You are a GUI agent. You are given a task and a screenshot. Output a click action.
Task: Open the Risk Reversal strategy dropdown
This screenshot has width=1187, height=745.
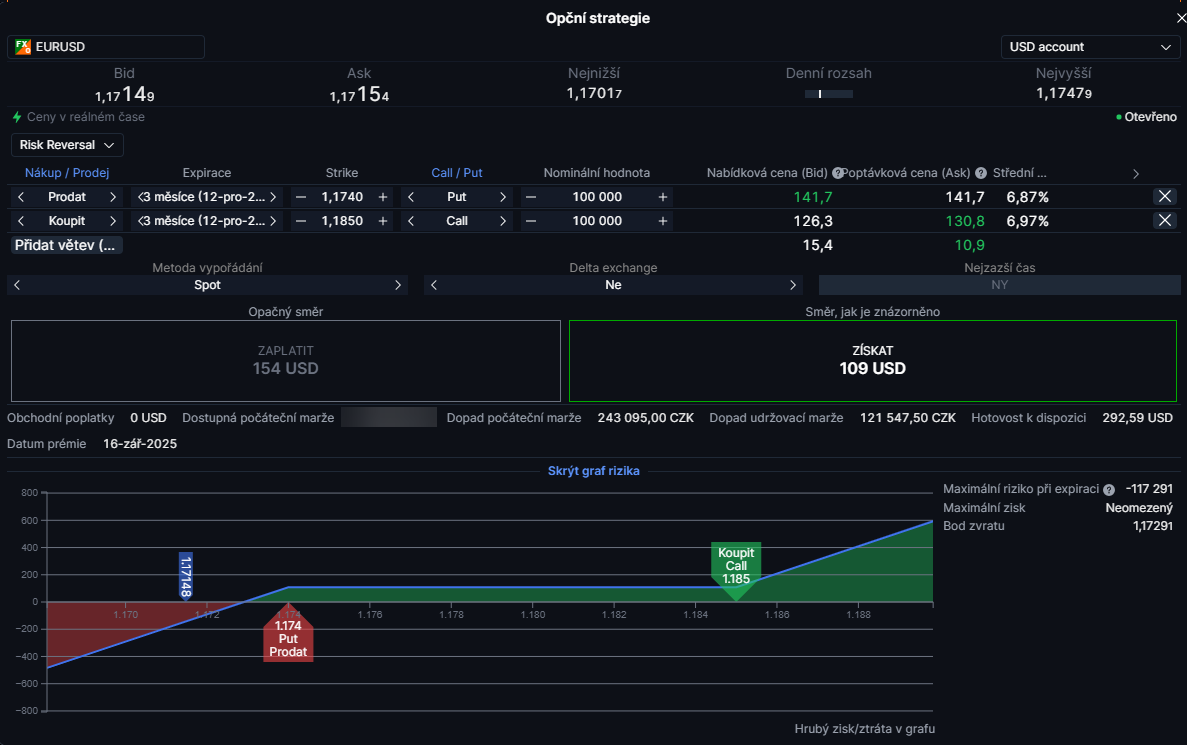click(x=67, y=145)
